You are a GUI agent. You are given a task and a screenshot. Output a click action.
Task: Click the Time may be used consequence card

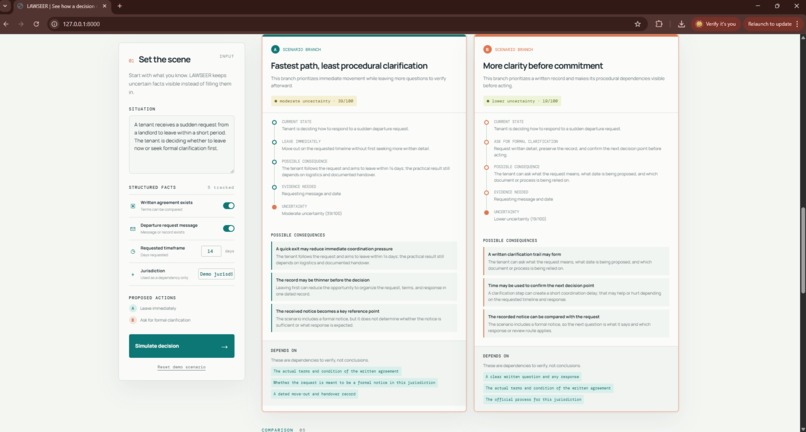pyautogui.click(x=576, y=293)
